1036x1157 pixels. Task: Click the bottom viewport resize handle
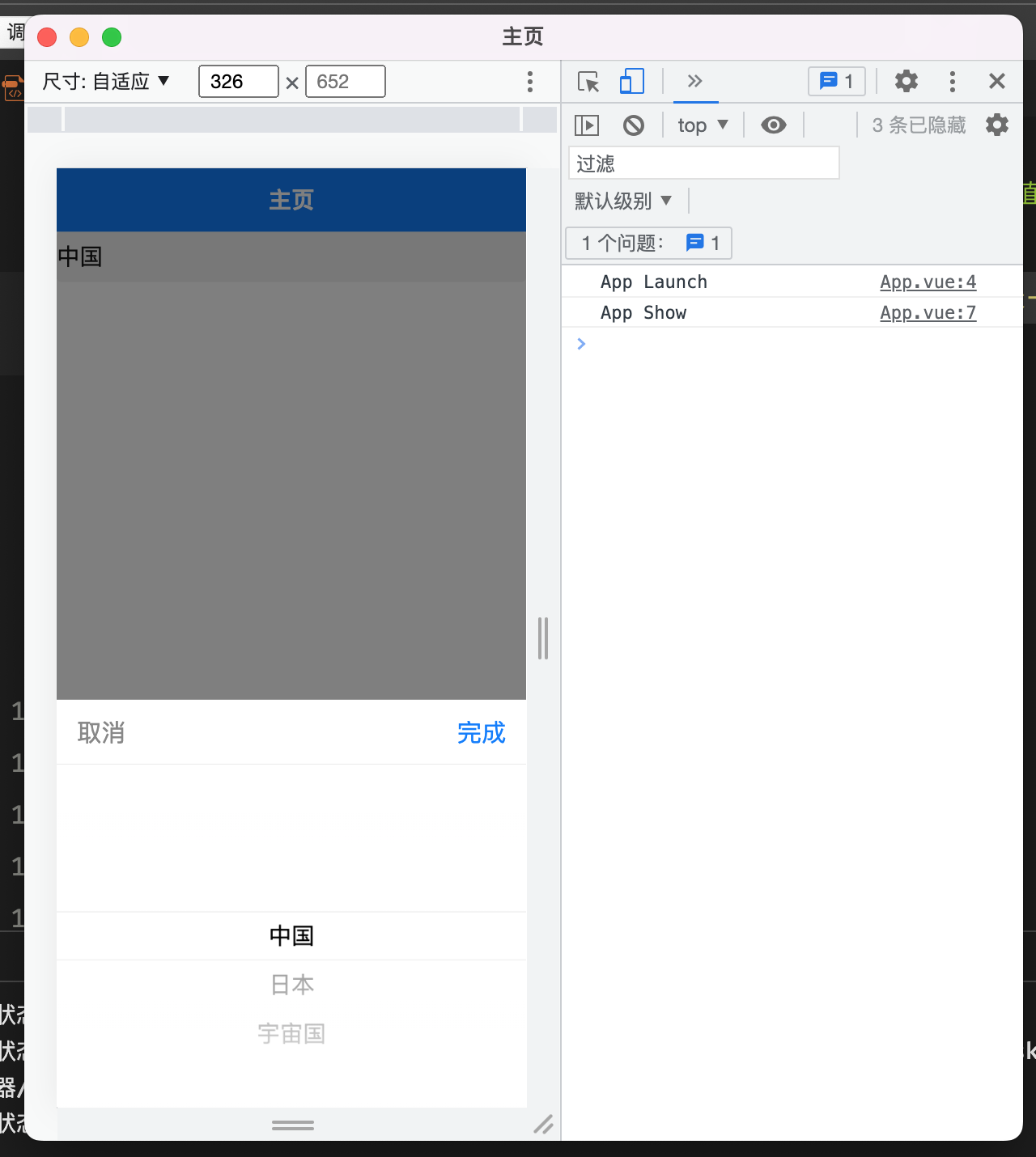293,1125
